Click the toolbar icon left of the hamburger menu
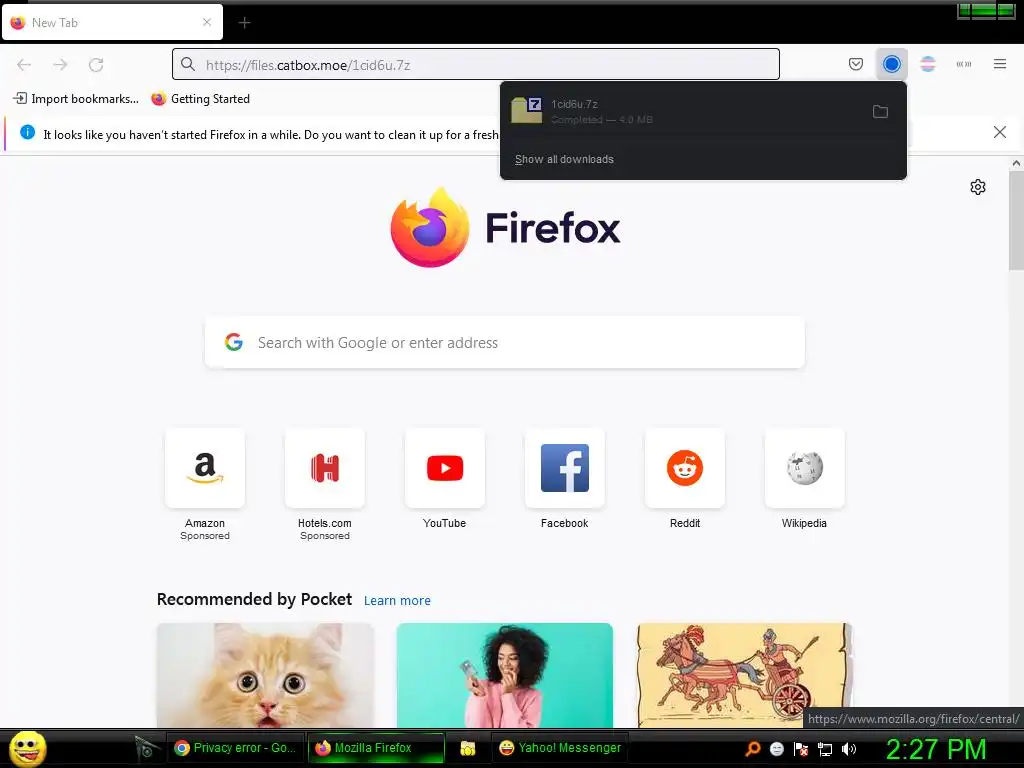The height and width of the screenshot is (768, 1024). (964, 64)
